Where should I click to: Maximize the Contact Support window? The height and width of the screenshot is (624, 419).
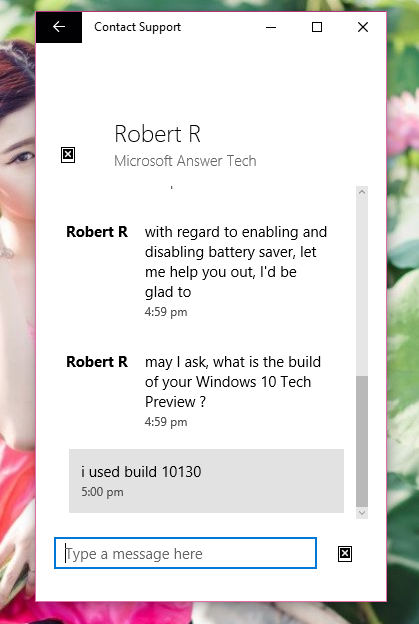317,27
